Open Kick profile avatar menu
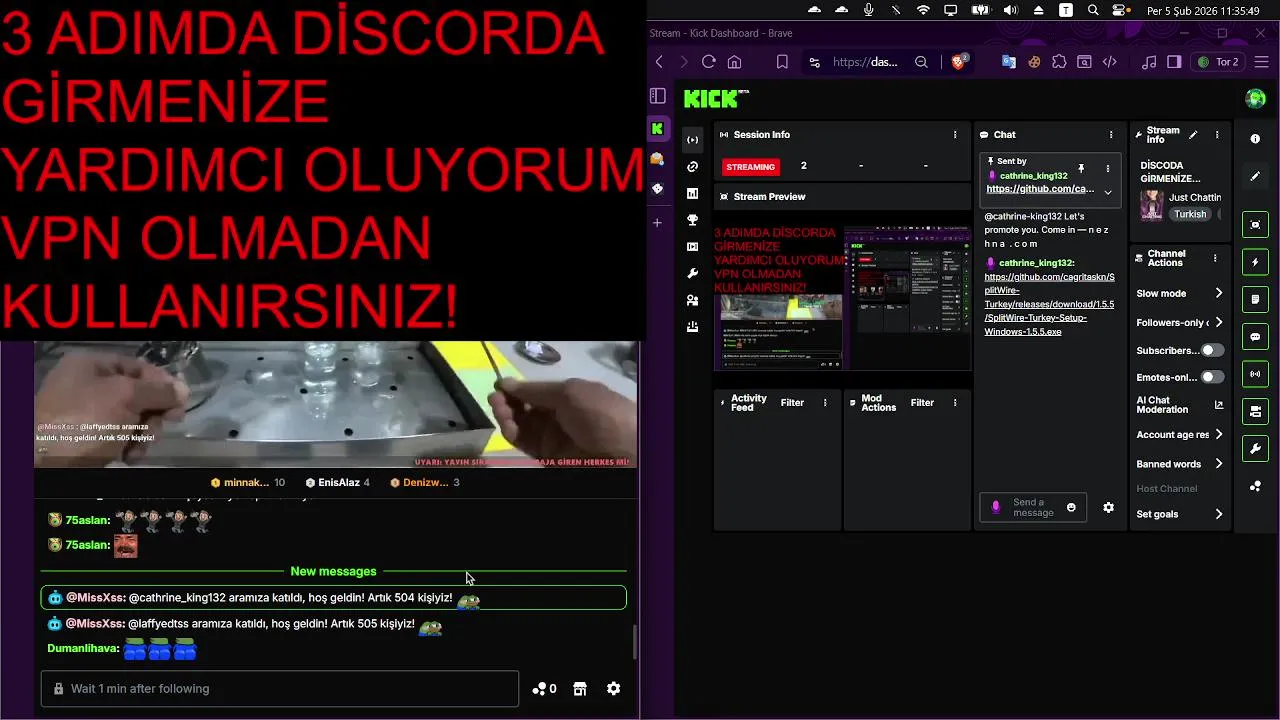 click(x=1255, y=98)
